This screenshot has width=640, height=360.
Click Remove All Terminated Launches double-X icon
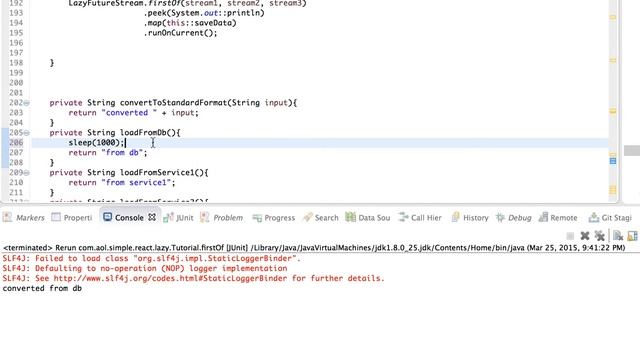pyautogui.click(x=599, y=236)
